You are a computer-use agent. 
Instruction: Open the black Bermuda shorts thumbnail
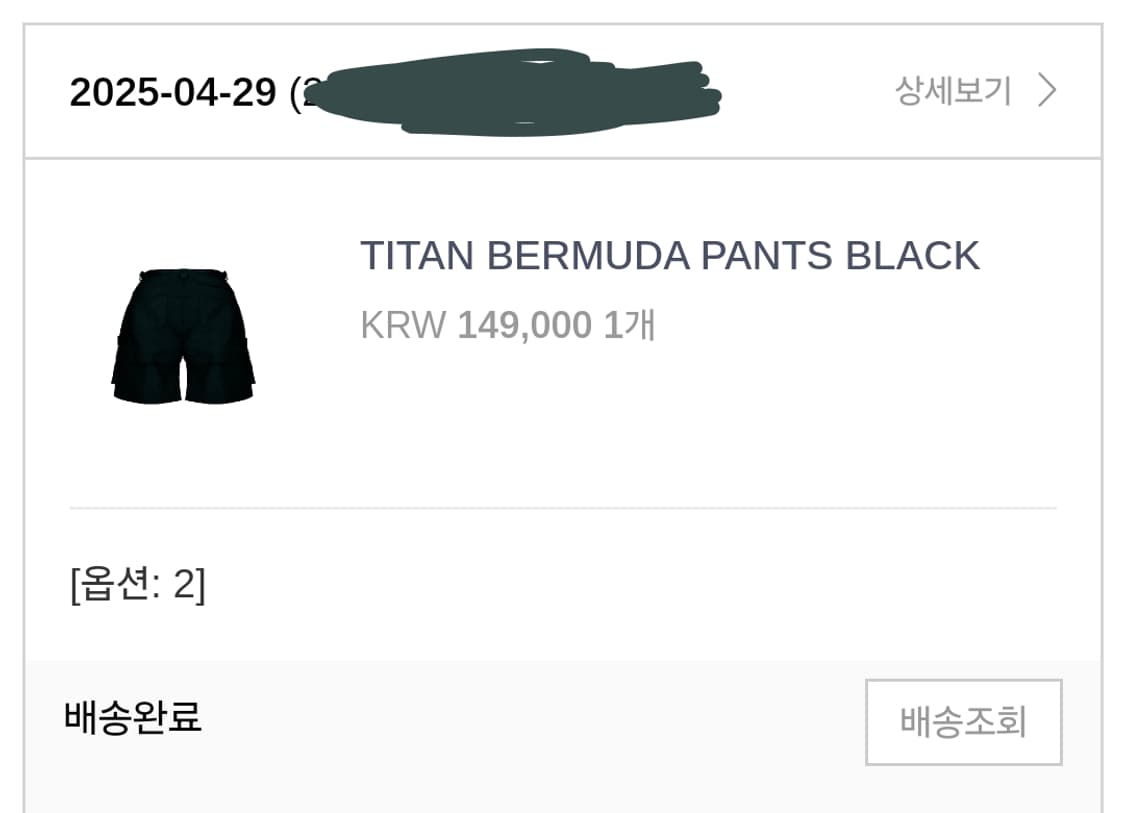coord(183,336)
